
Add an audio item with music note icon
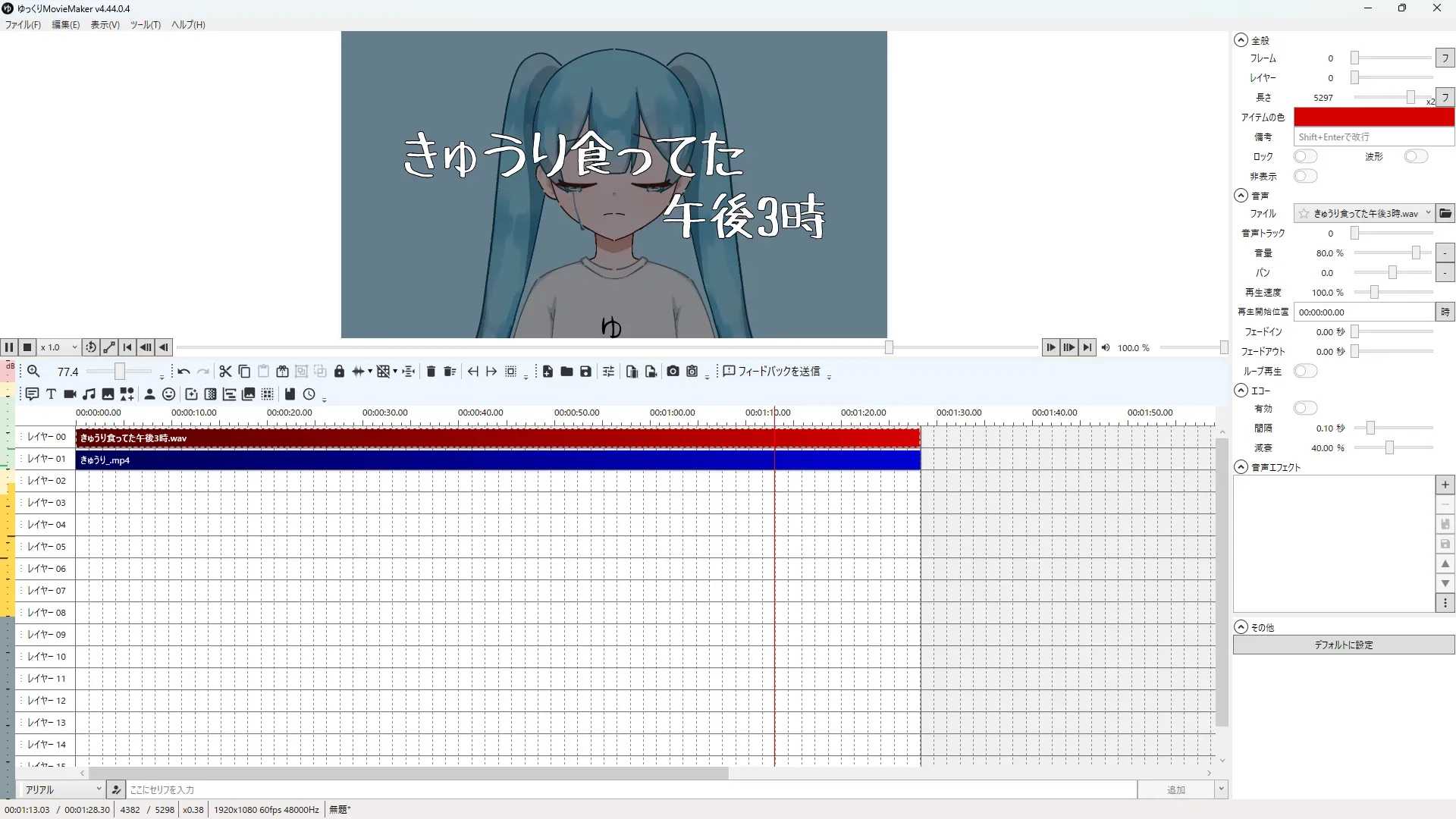click(x=89, y=394)
